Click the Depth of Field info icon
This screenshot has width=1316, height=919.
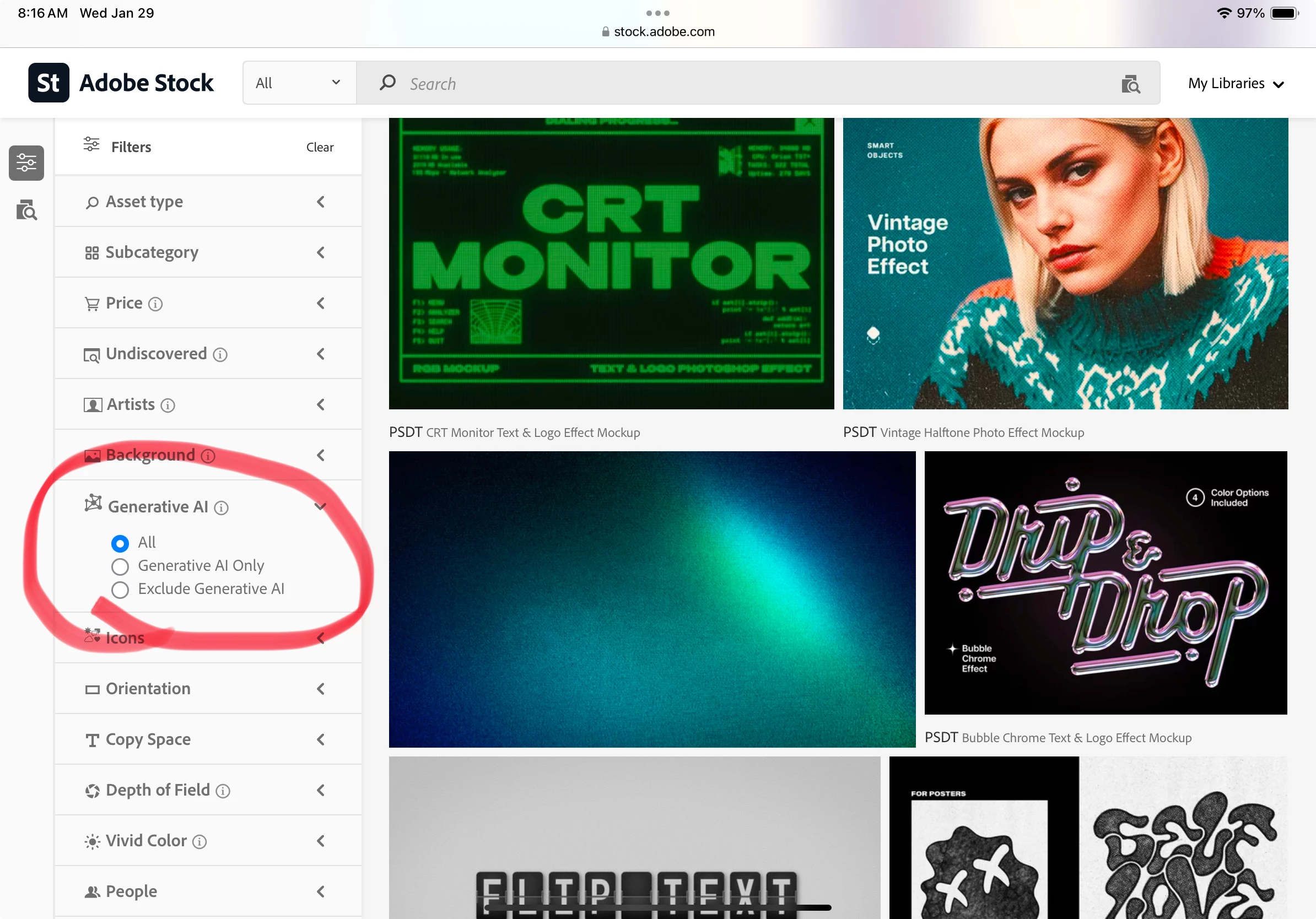point(223,791)
